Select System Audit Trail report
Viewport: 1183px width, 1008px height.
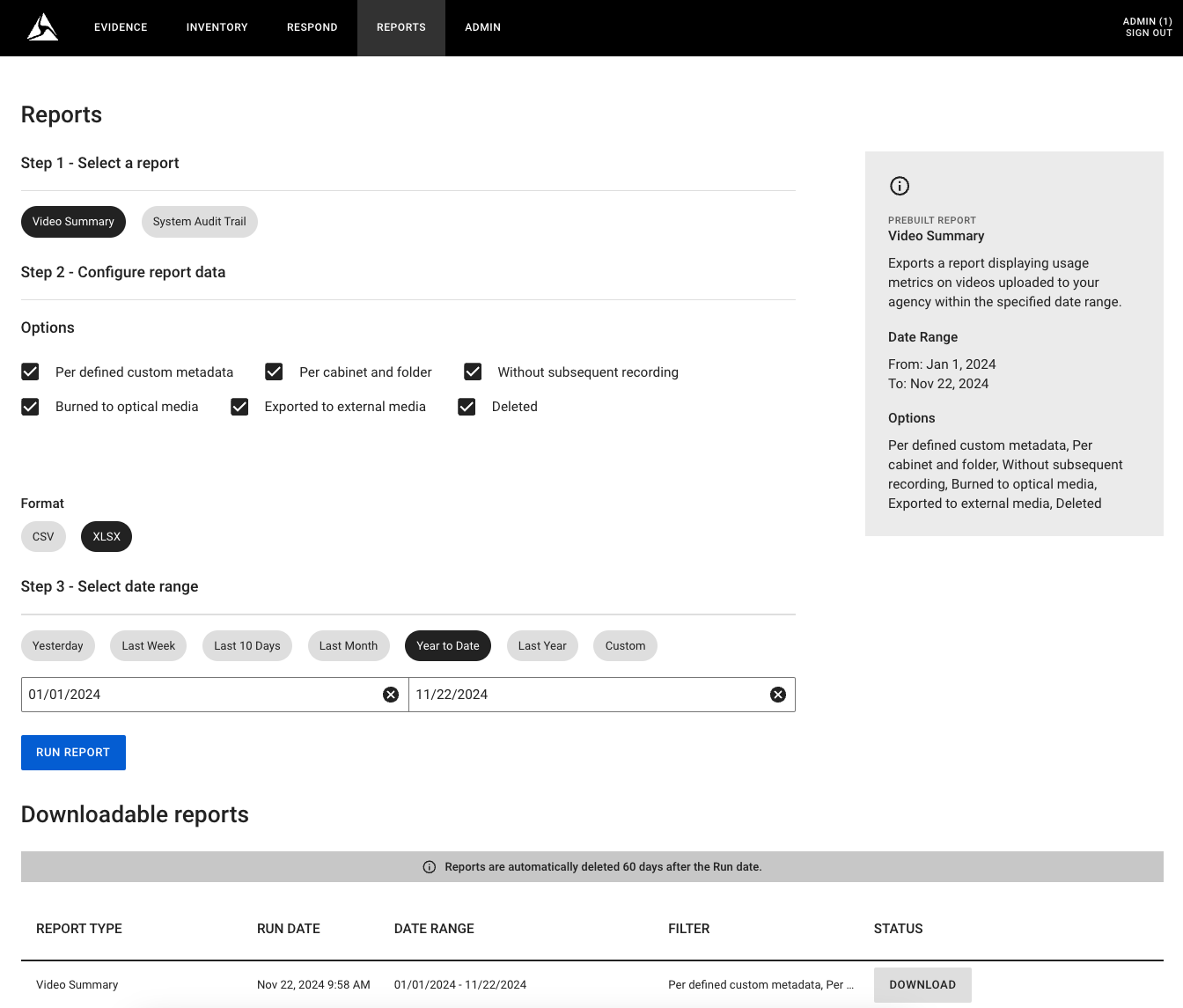(200, 222)
